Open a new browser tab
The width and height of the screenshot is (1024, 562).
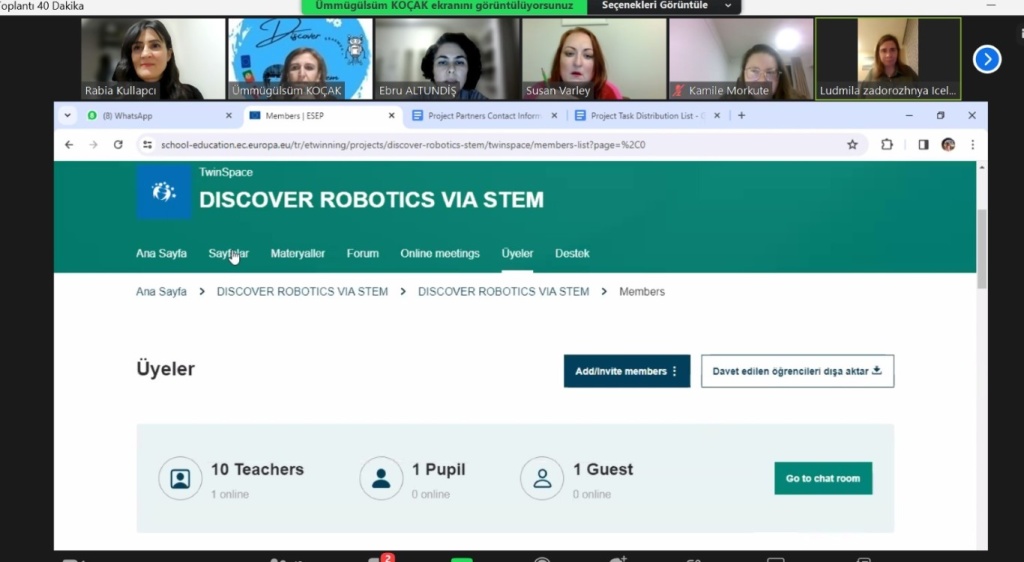[x=741, y=116]
